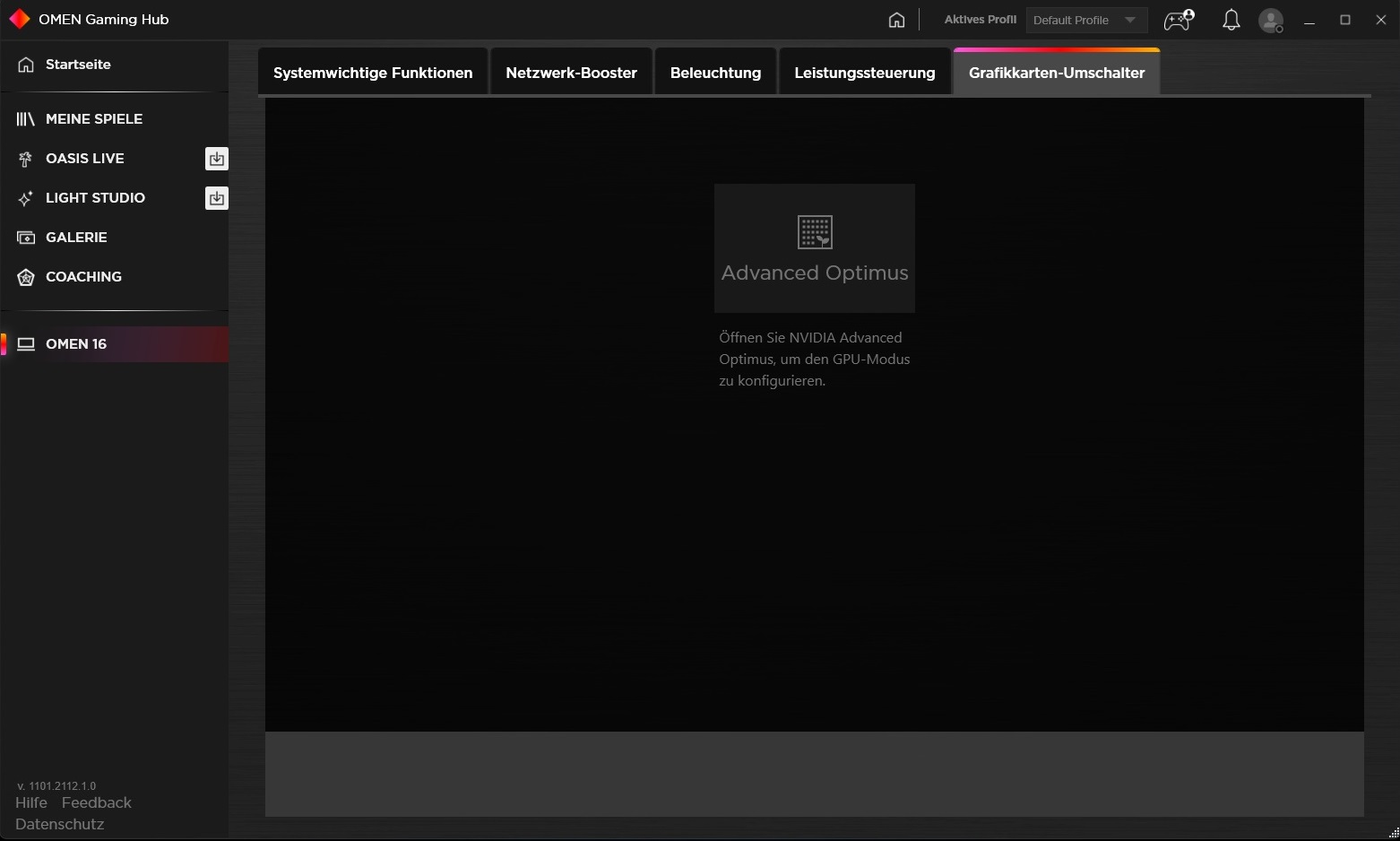Open the Leistungssteuerung tab
The image size is (1400, 841).
click(x=865, y=73)
